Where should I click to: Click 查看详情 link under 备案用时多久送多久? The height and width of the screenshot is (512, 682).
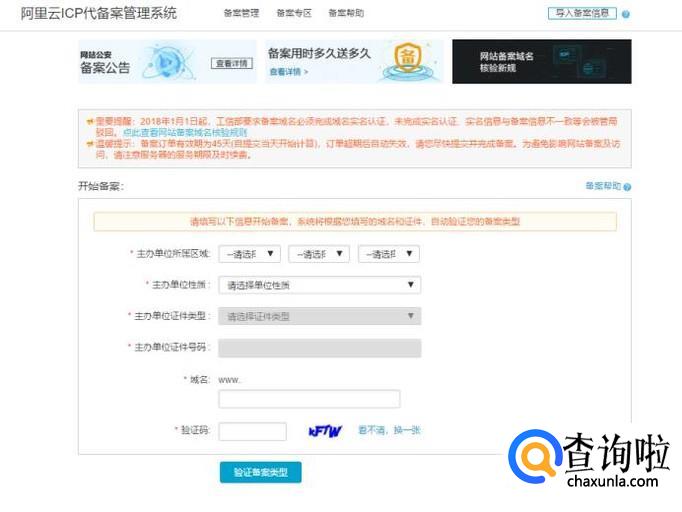tap(288, 72)
